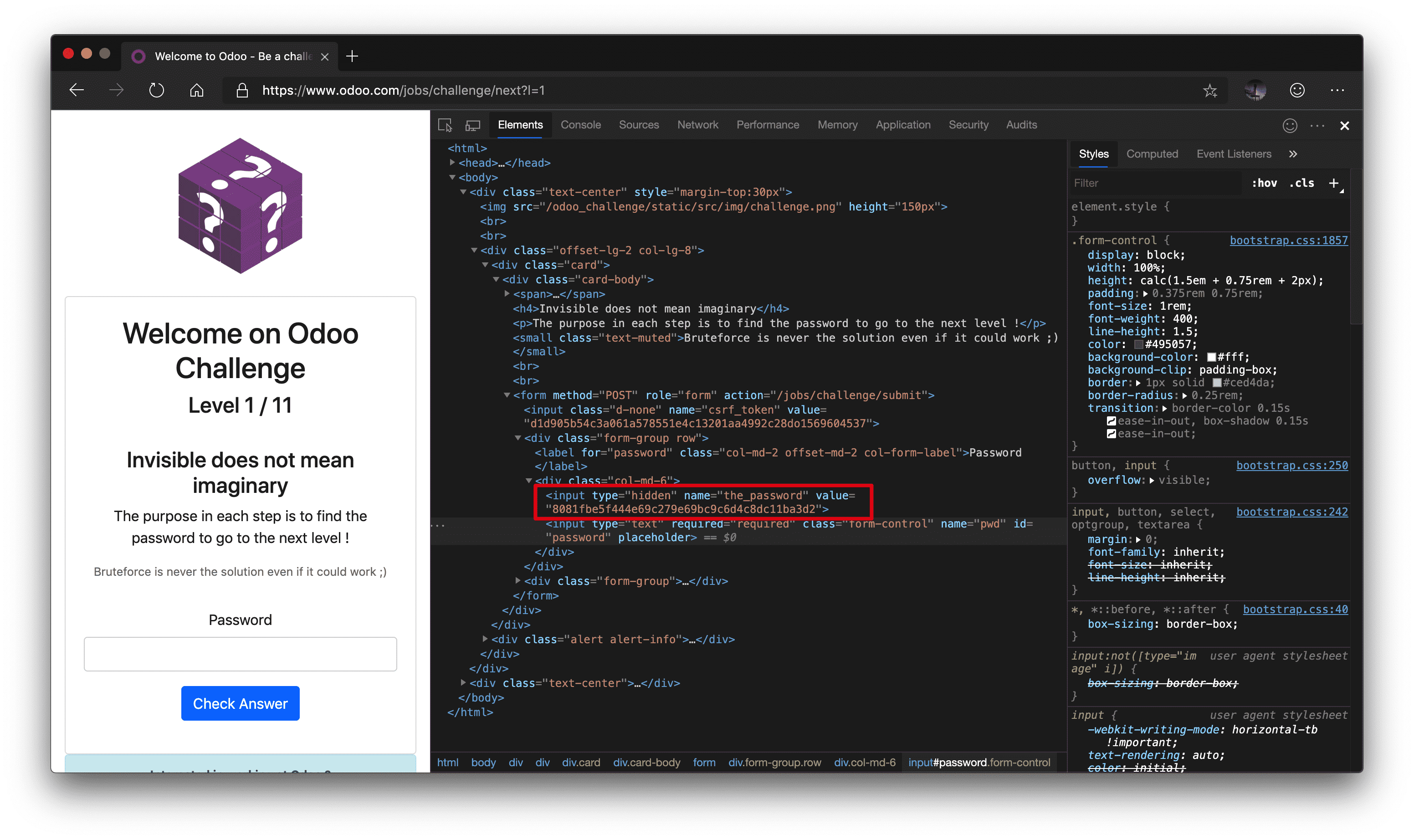Toggle the :hov element state panel
This screenshot has width=1414, height=840.
(1264, 183)
